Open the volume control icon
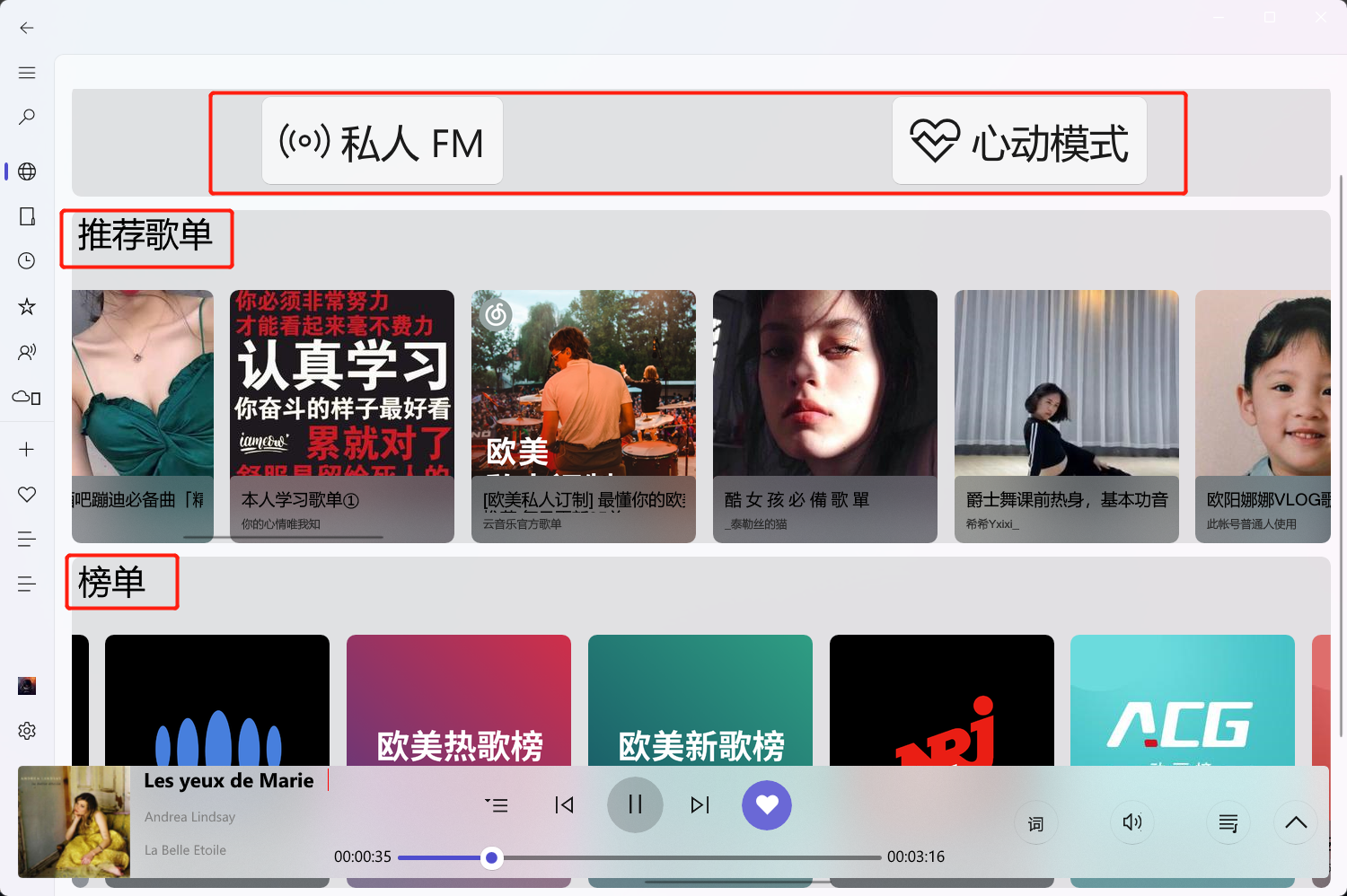Viewport: 1347px width, 896px height. [1131, 822]
